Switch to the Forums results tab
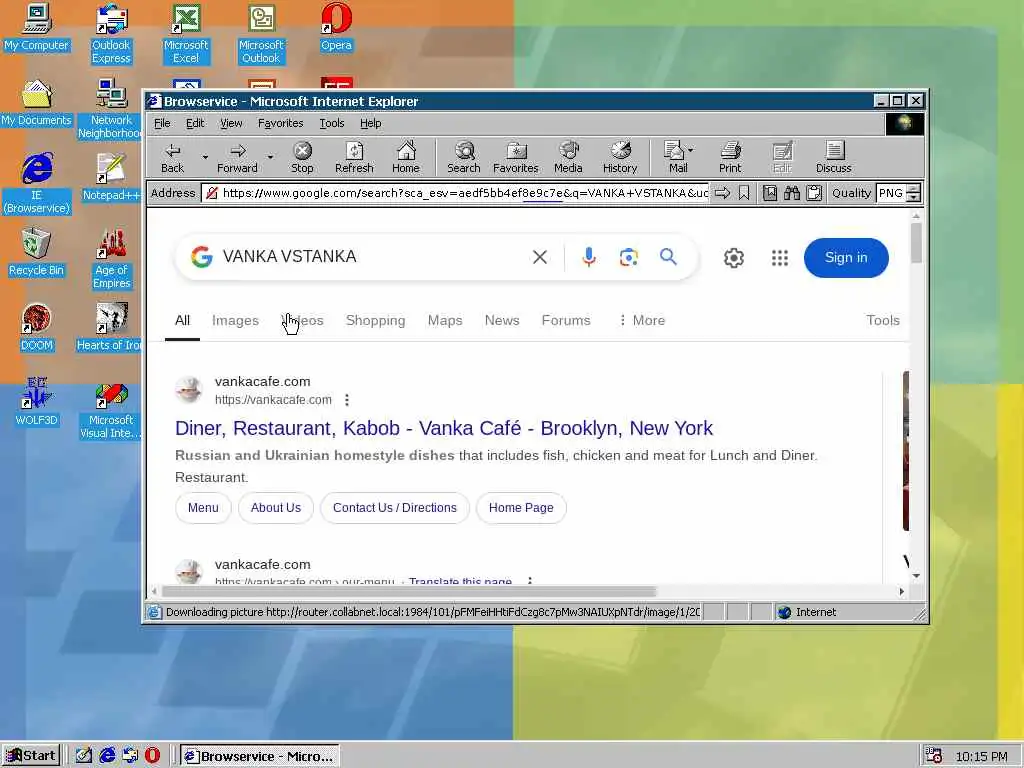The image size is (1024, 768). point(566,321)
